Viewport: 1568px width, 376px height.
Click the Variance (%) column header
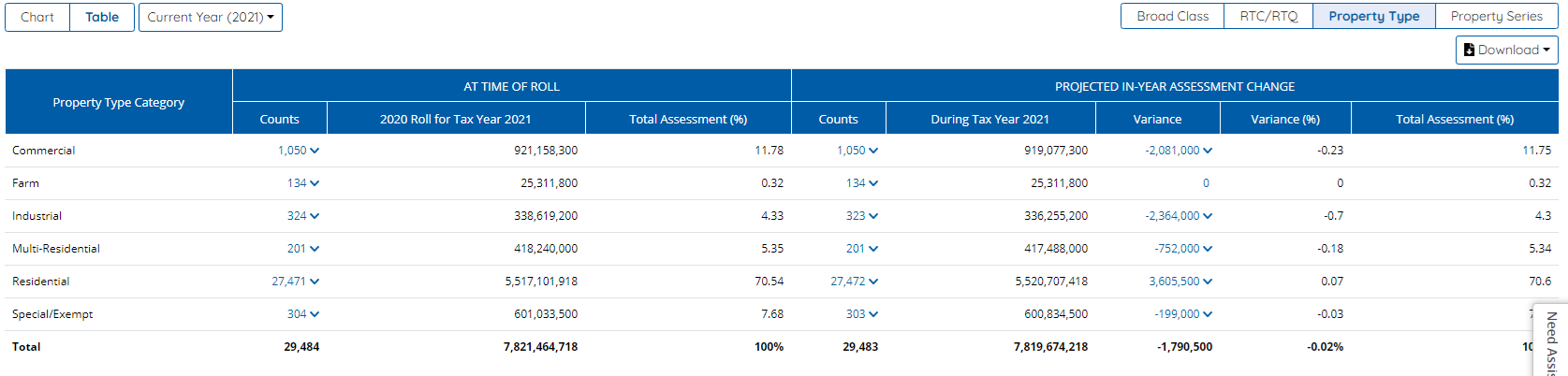(x=1285, y=119)
